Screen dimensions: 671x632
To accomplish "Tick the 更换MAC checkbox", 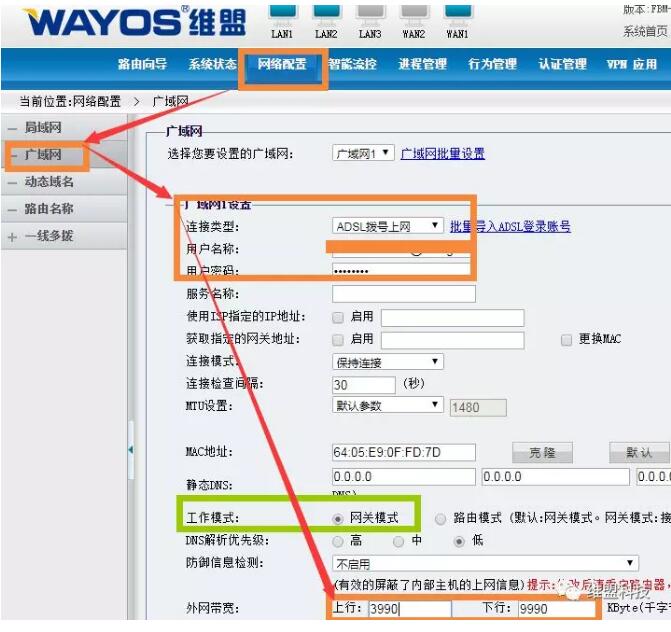I will click(x=566, y=340).
